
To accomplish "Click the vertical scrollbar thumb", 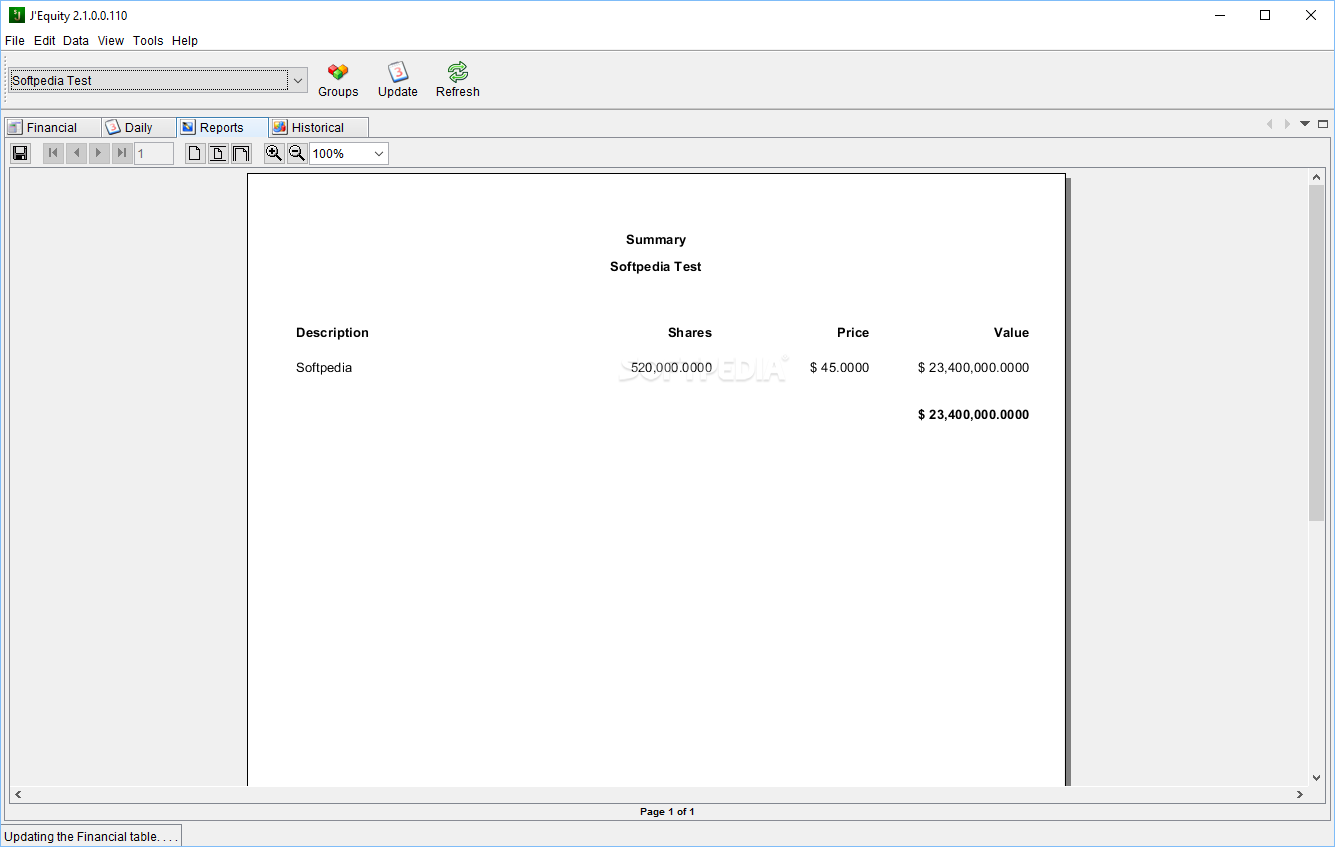I will click(x=1316, y=352).
